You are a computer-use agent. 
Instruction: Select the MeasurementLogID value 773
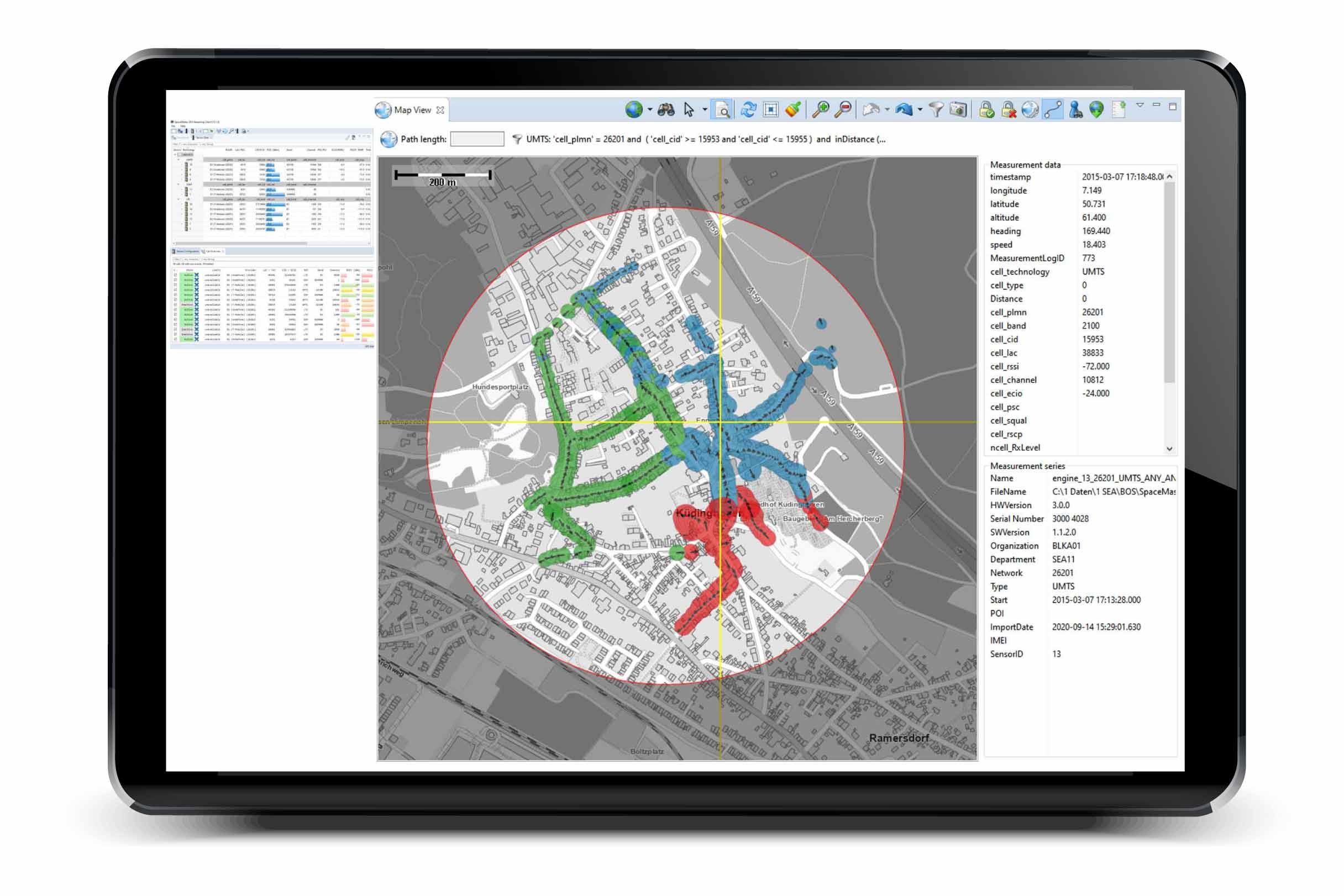[1089, 259]
